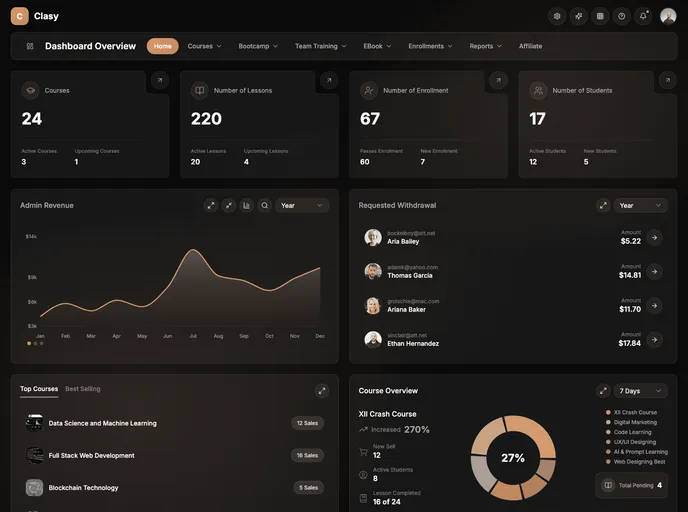This screenshot has height=512, width=688.
Task: Click the Total Pending 4 button
Action: click(x=631, y=485)
